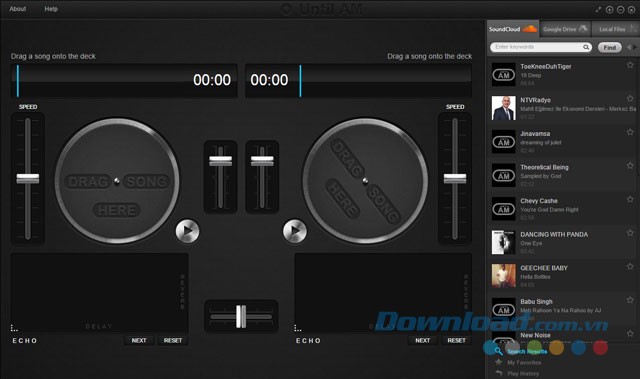Screen dimensions: 640x379
Task: Click the Google Drive triangle logo
Action: pos(583,29)
